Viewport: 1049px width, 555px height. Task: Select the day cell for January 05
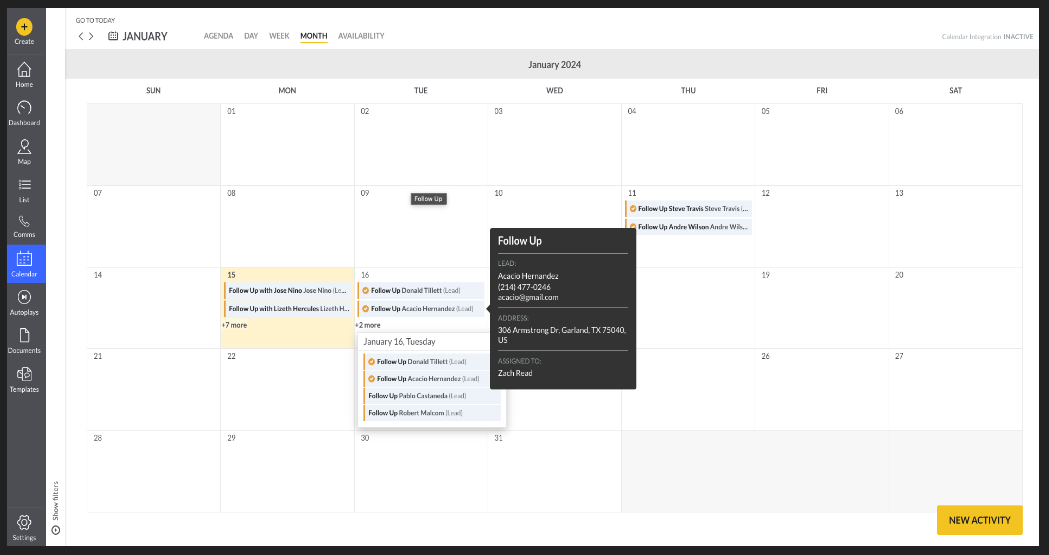click(x=822, y=144)
